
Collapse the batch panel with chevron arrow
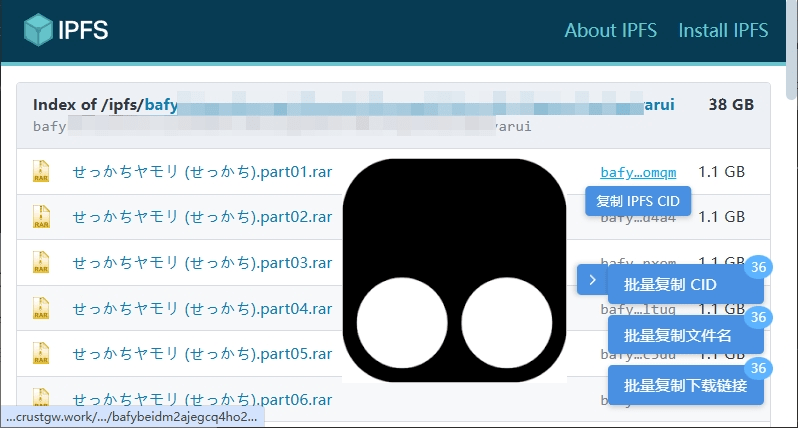592,279
